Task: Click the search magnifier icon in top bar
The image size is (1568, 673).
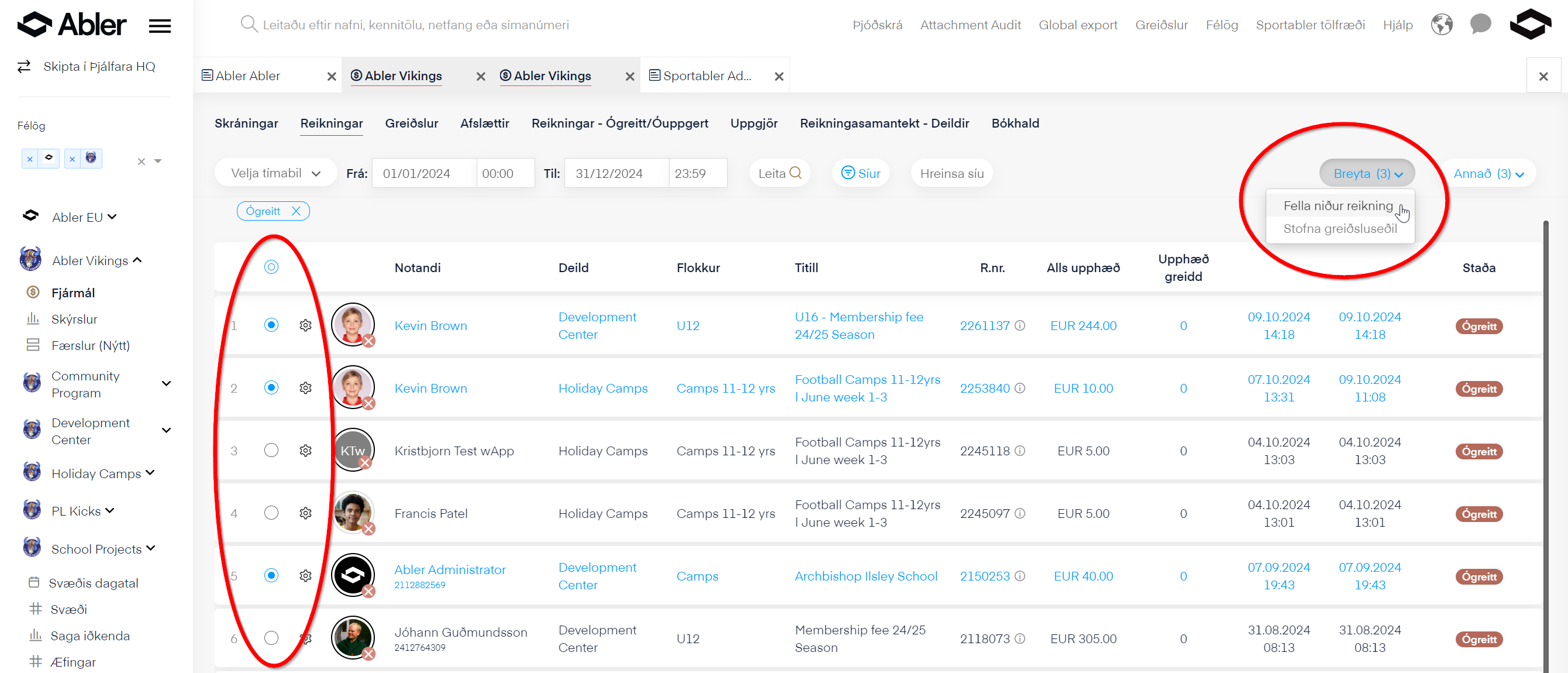Action: 249,25
